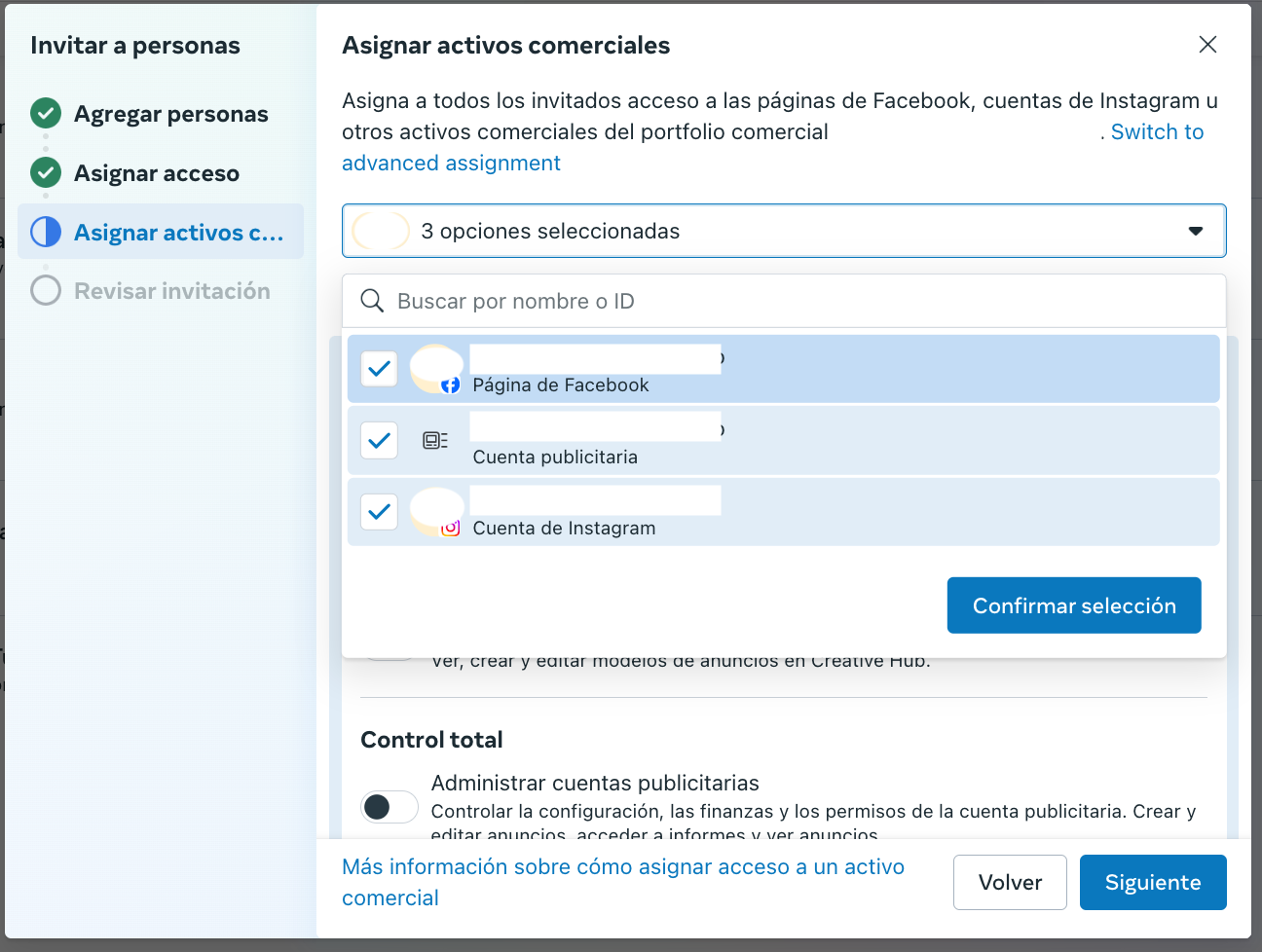Open the 3 opciones seleccionadas dropdown

784,231
